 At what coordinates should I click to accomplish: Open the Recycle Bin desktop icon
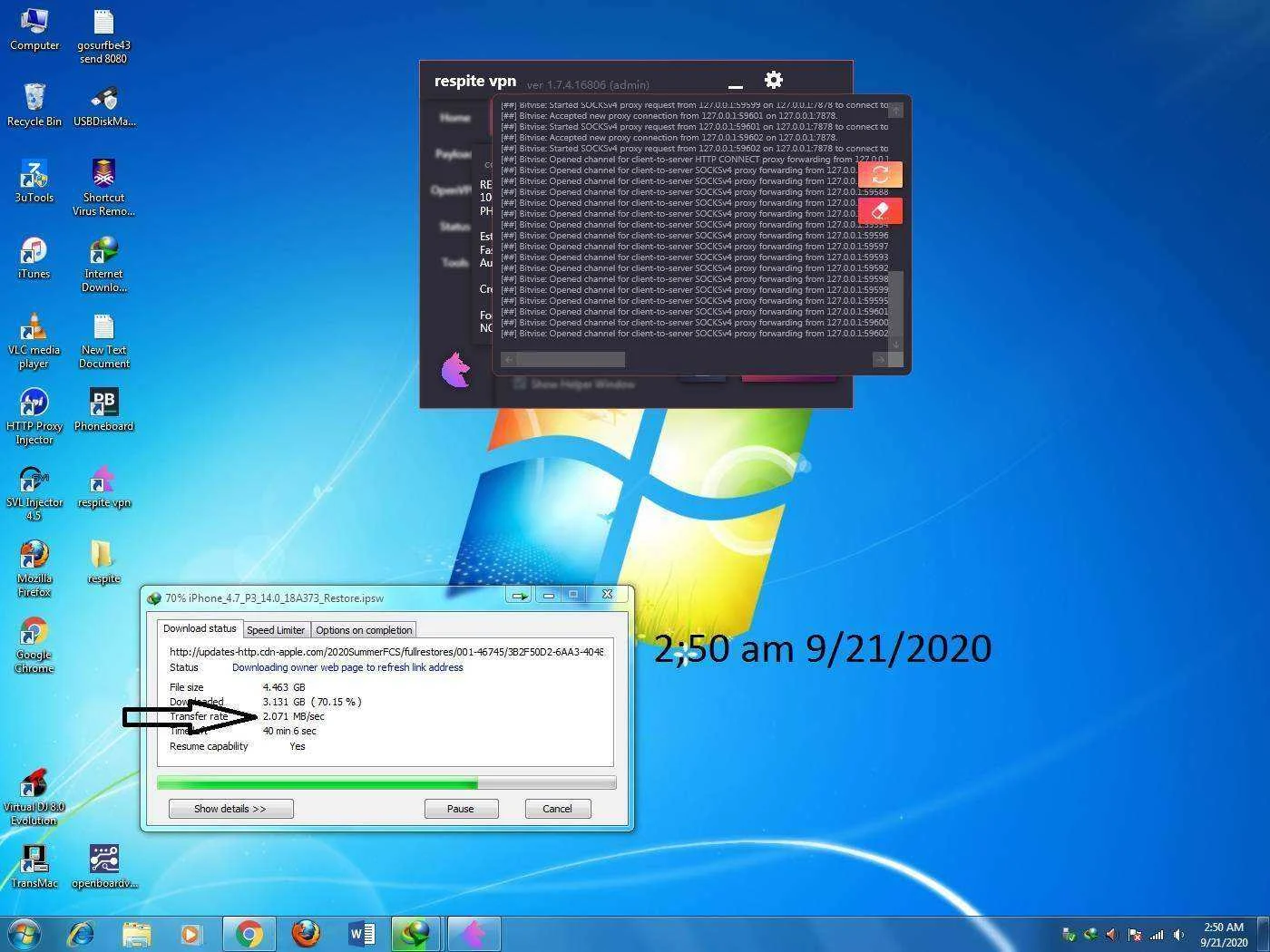pos(34,105)
